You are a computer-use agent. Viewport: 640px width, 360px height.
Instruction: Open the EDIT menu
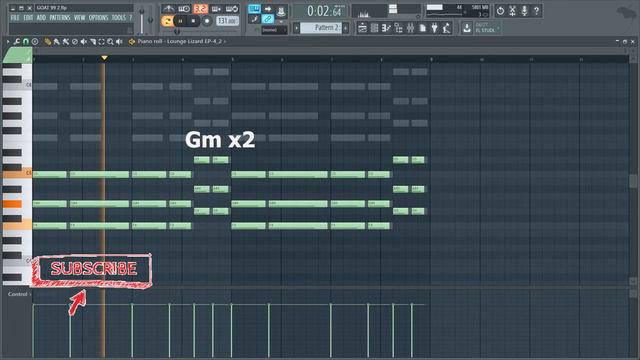tap(28, 18)
